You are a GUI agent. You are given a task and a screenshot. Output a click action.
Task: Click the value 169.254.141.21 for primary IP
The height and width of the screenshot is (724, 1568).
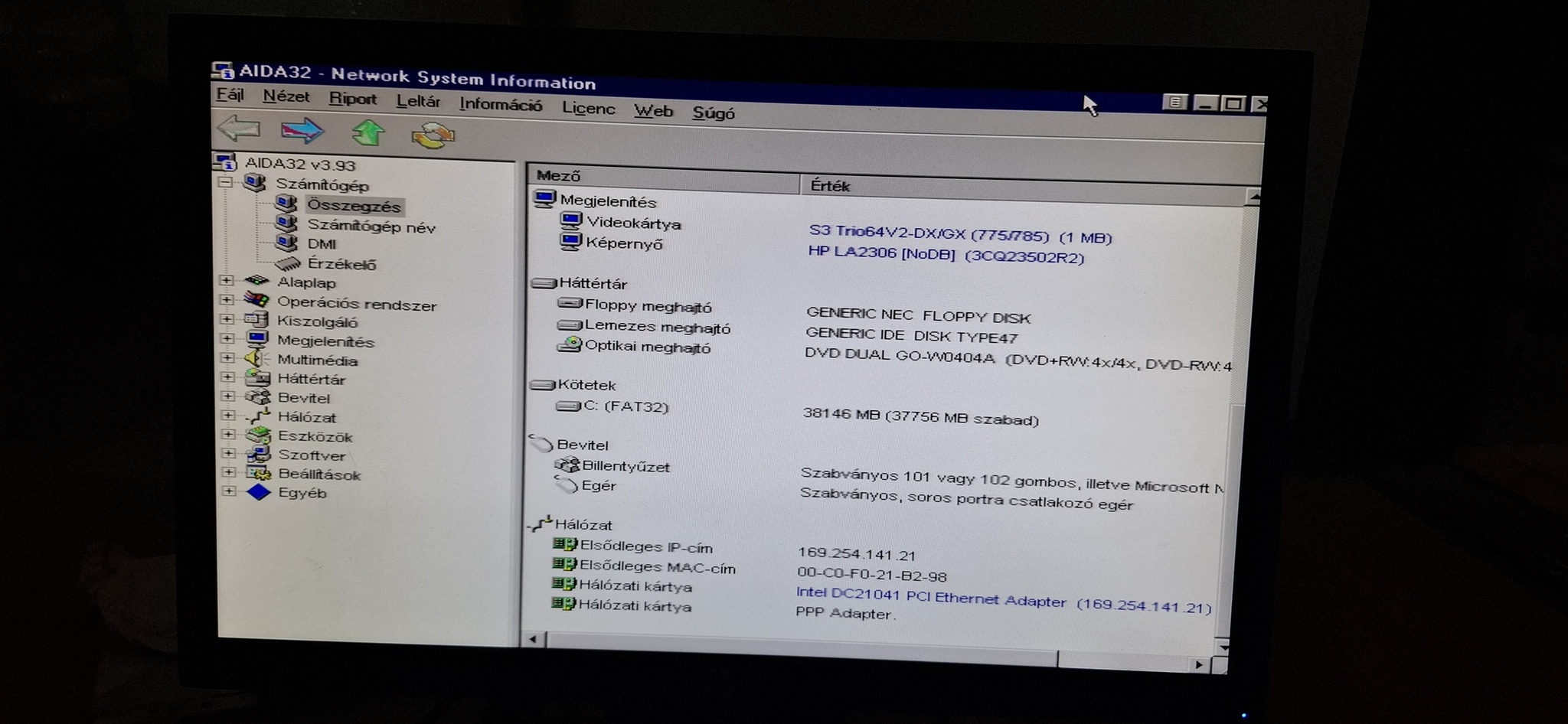tap(856, 553)
